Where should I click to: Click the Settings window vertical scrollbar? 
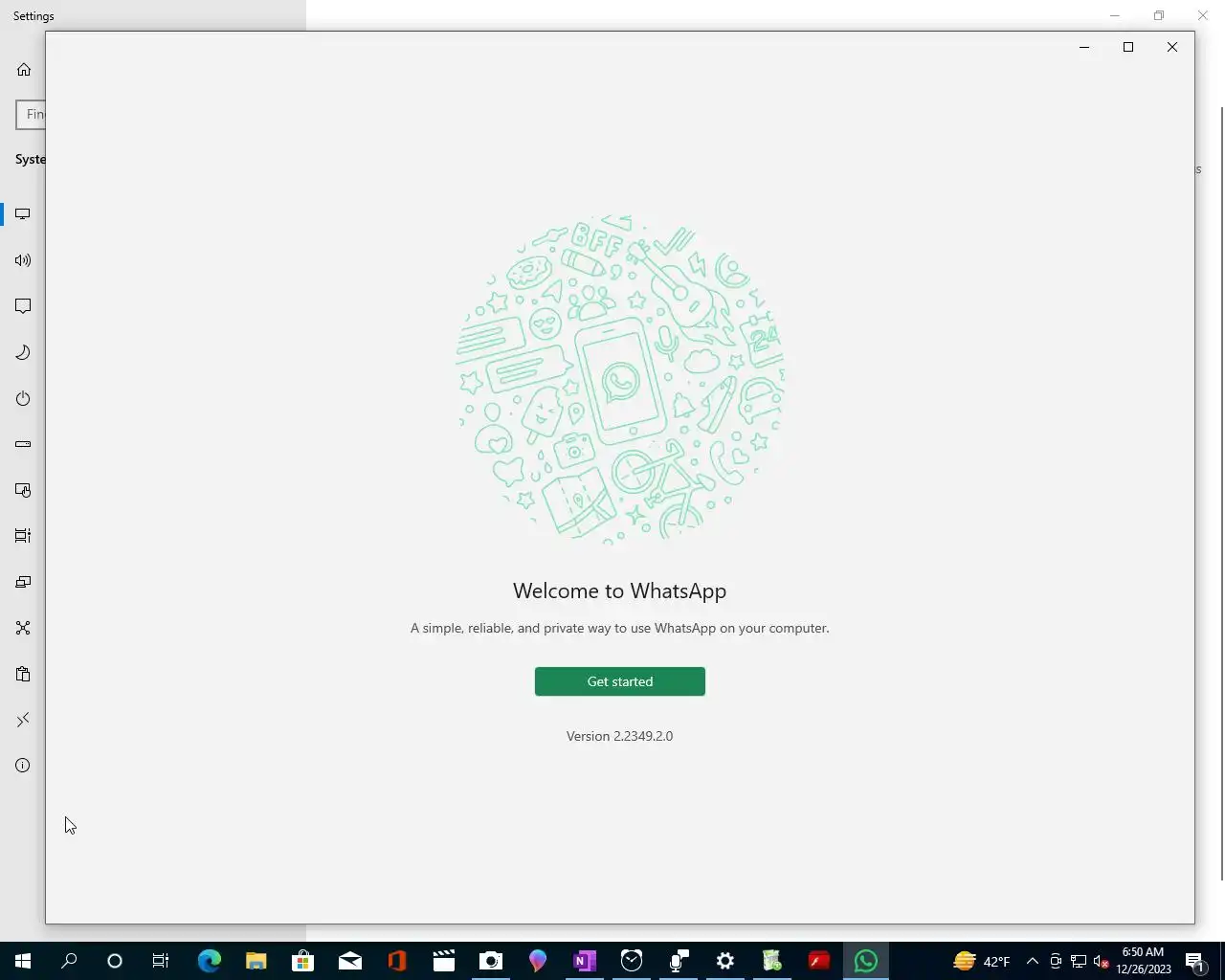1221,493
